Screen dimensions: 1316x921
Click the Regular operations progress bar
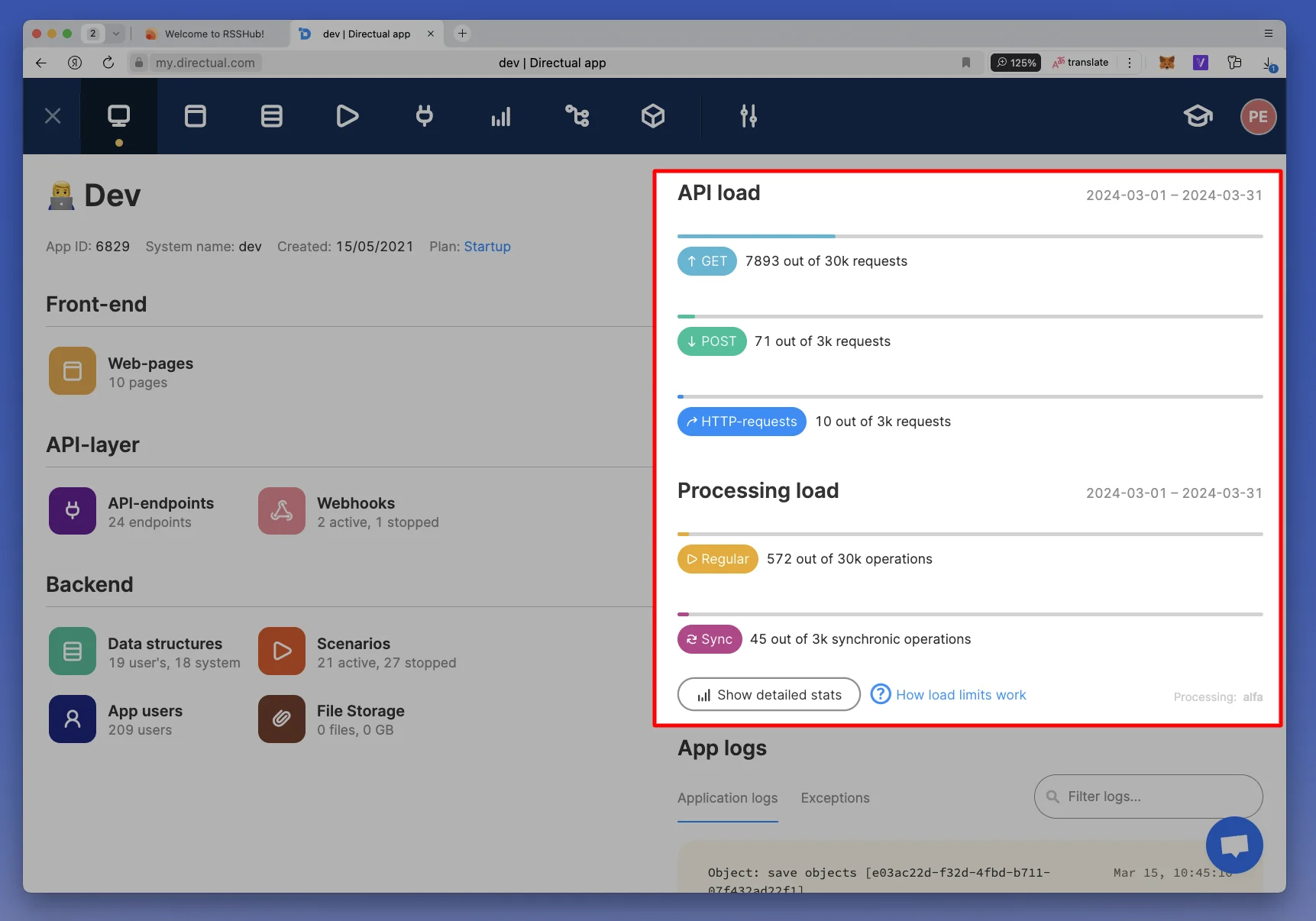970,535
